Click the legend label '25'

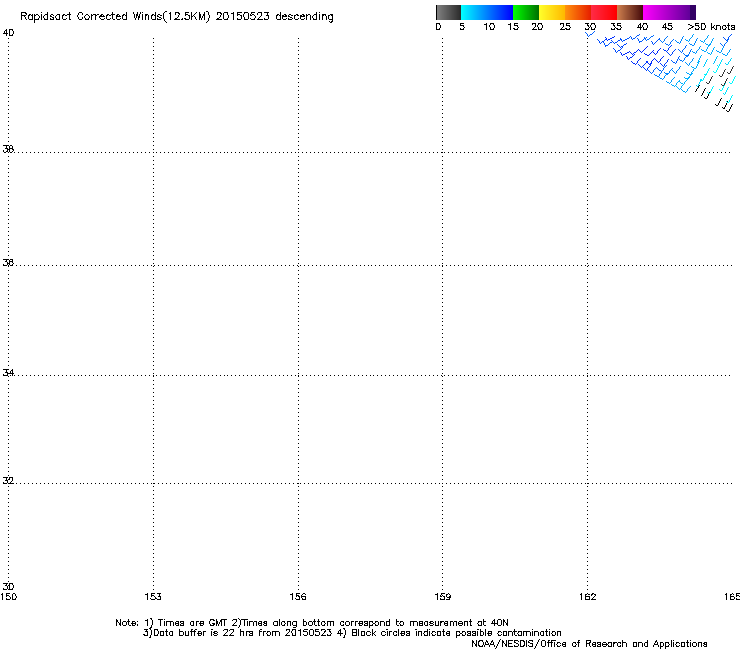coord(565,27)
